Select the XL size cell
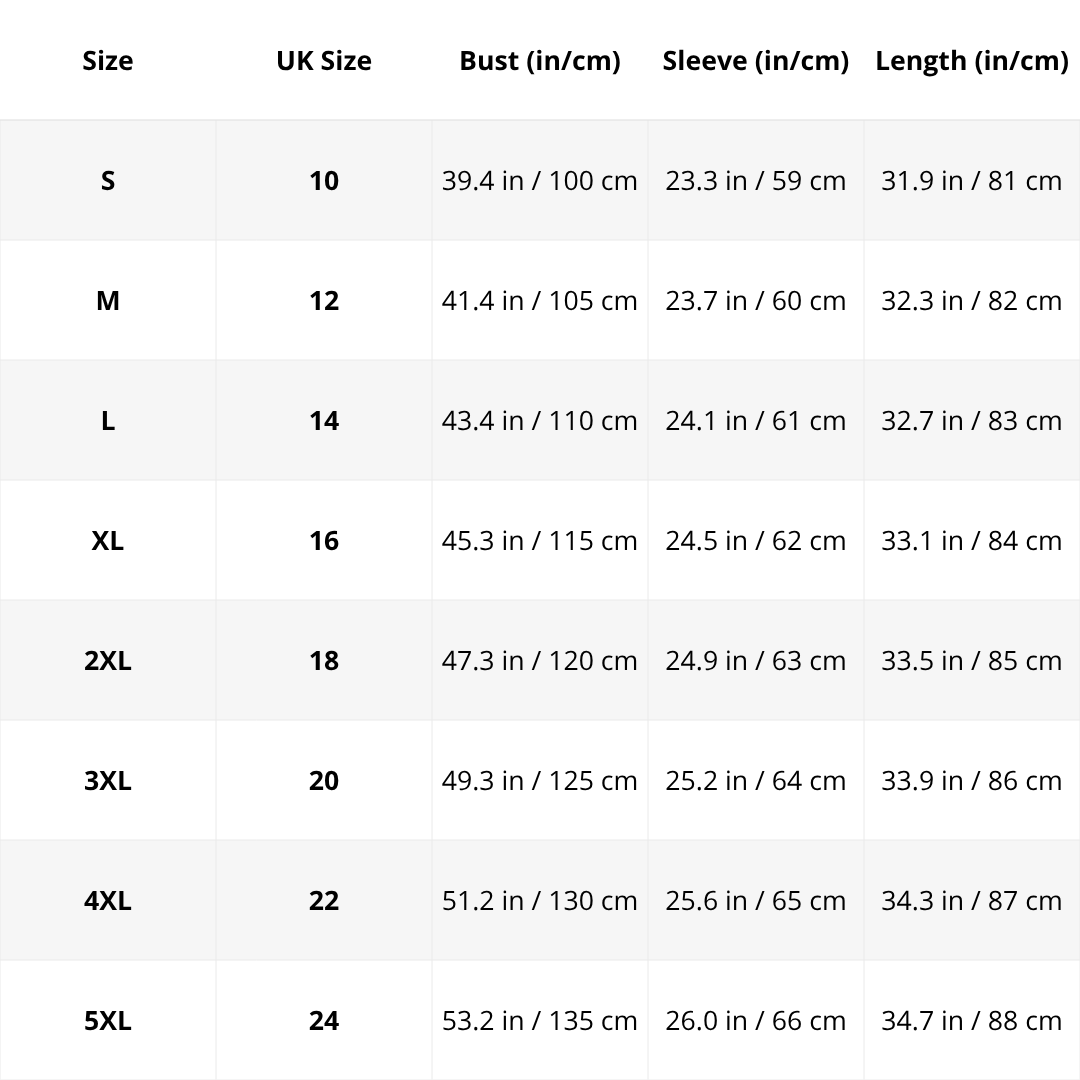Viewport: 1080px width, 1080px height. [108, 541]
